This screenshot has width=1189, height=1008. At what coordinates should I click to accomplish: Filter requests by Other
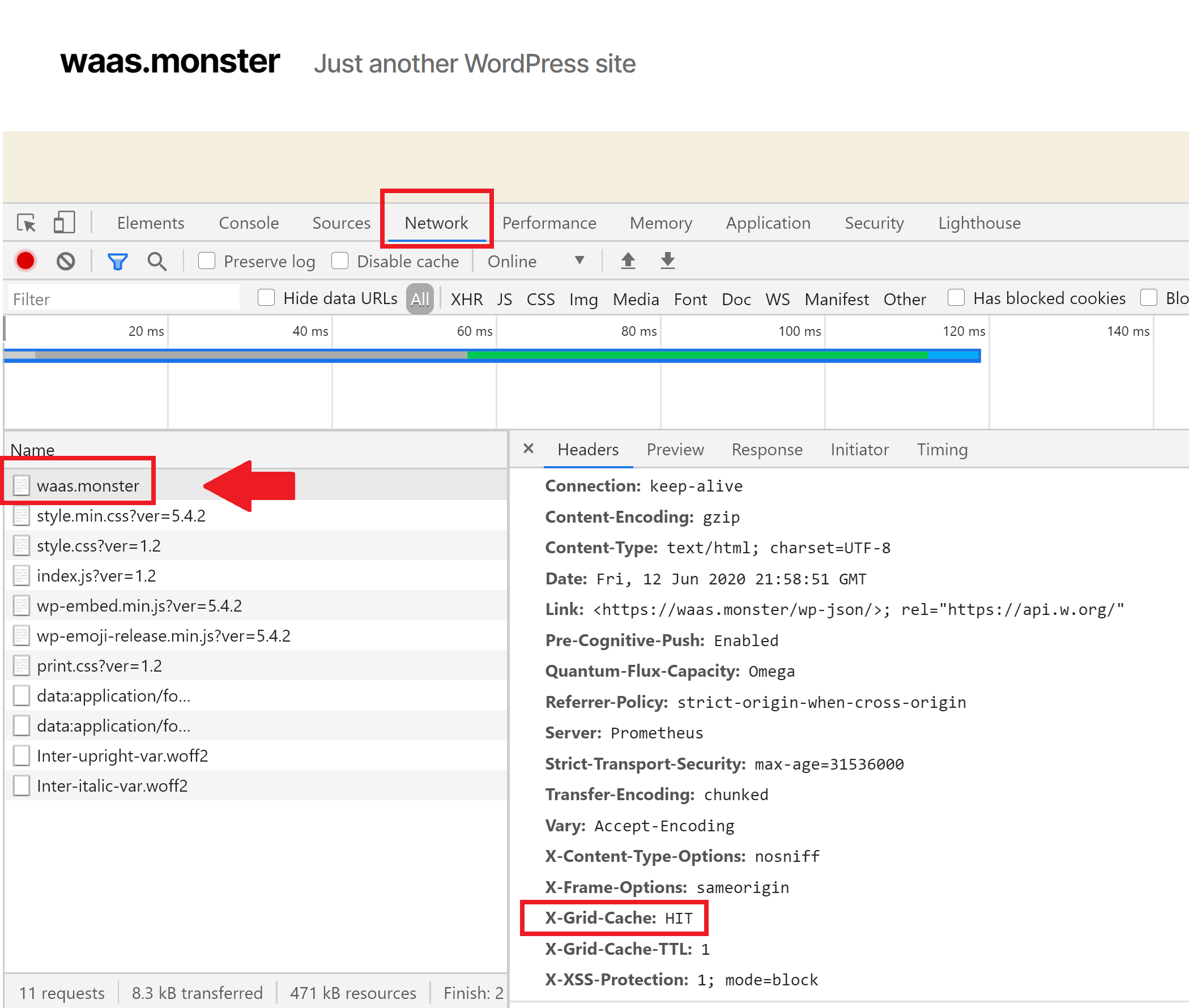(x=904, y=299)
